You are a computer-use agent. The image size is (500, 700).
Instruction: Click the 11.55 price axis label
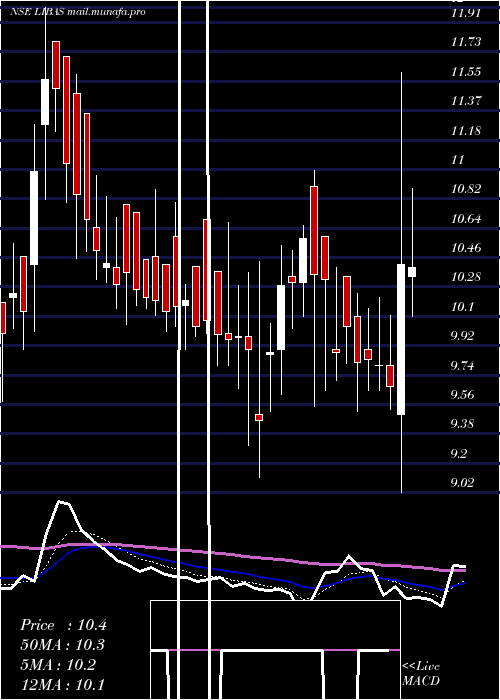coord(466,71)
